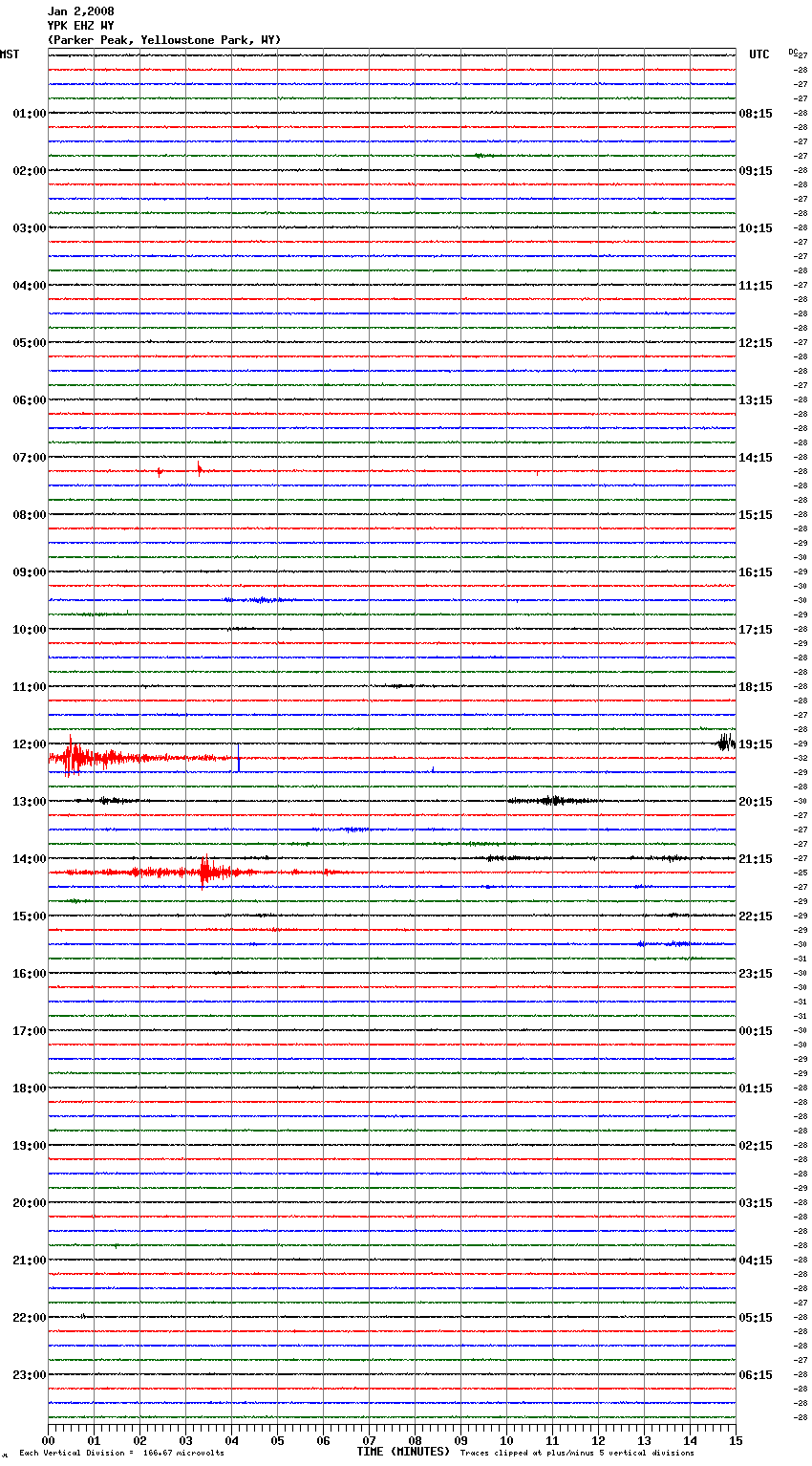Viewport: 812px width, 1466px height.
Task: Click the black event near minute 11 on 13:00 trace
Action: tap(552, 801)
